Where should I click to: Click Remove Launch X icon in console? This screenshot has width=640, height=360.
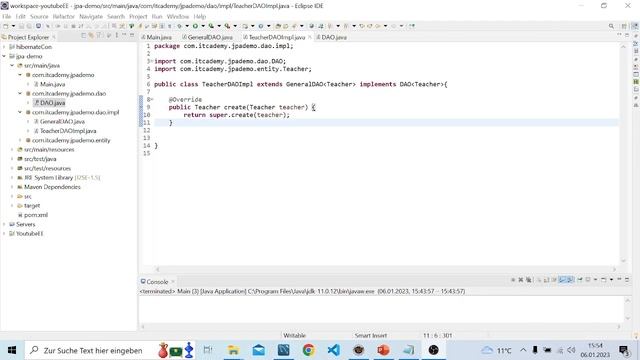coord(520,280)
